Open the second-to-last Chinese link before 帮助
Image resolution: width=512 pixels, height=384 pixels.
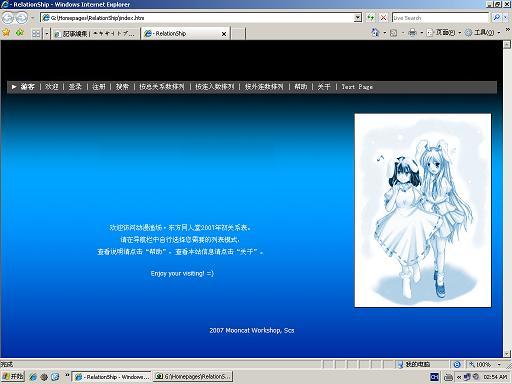(x=215, y=87)
